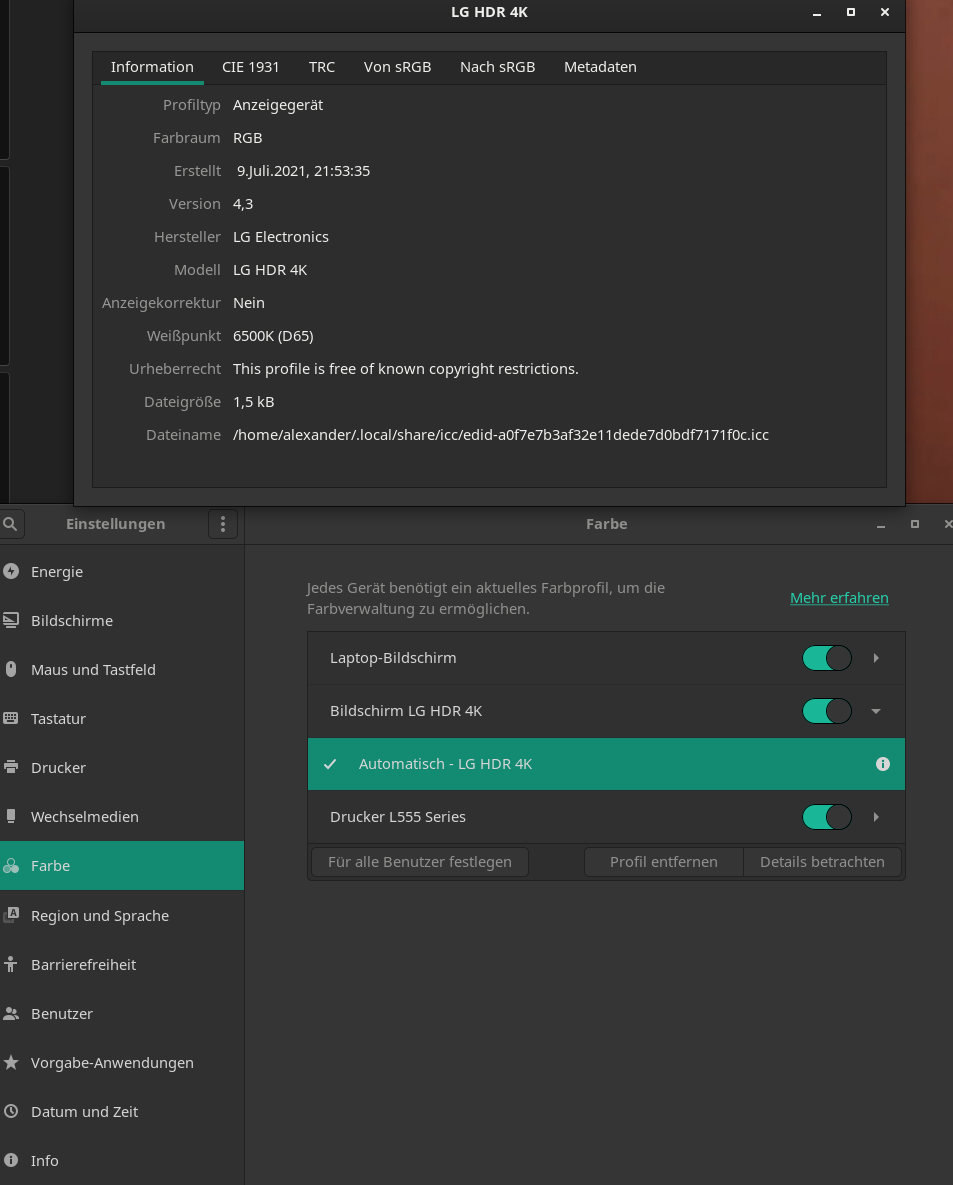This screenshot has height=1185, width=953.
Task: Minimize the LG HDR 4K profile window
Action: pyautogui.click(x=817, y=13)
